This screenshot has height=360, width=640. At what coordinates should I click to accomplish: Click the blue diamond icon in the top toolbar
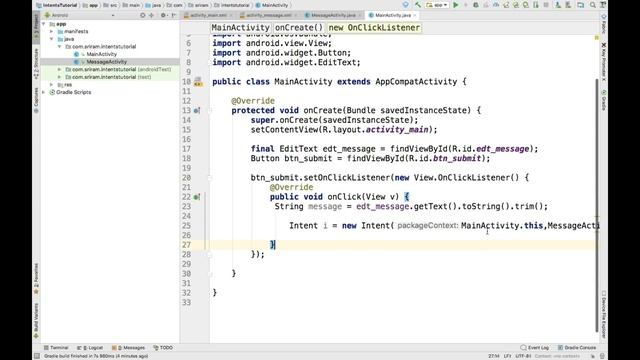[405, 5]
